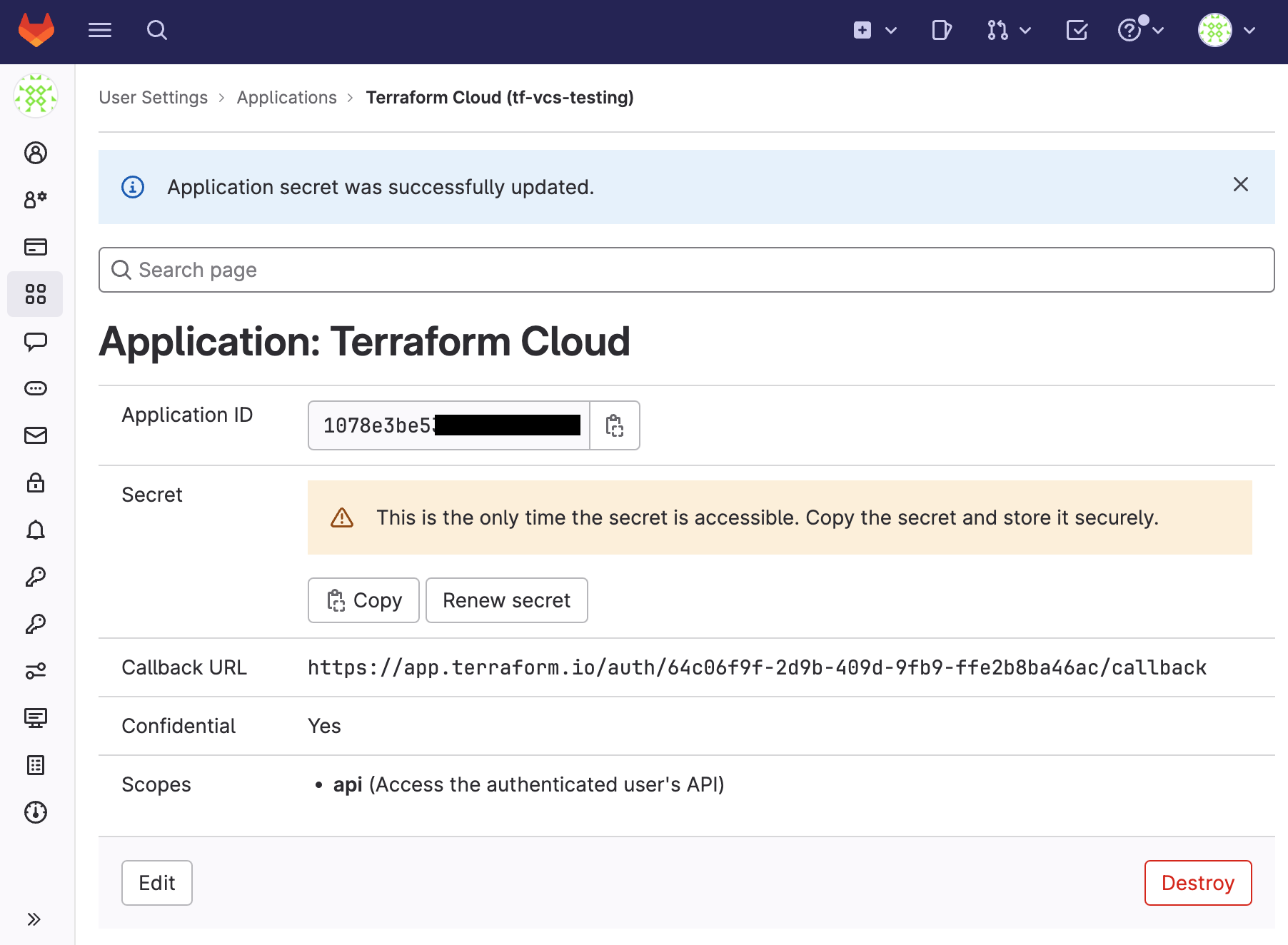Open the hamburger main menu

100,30
